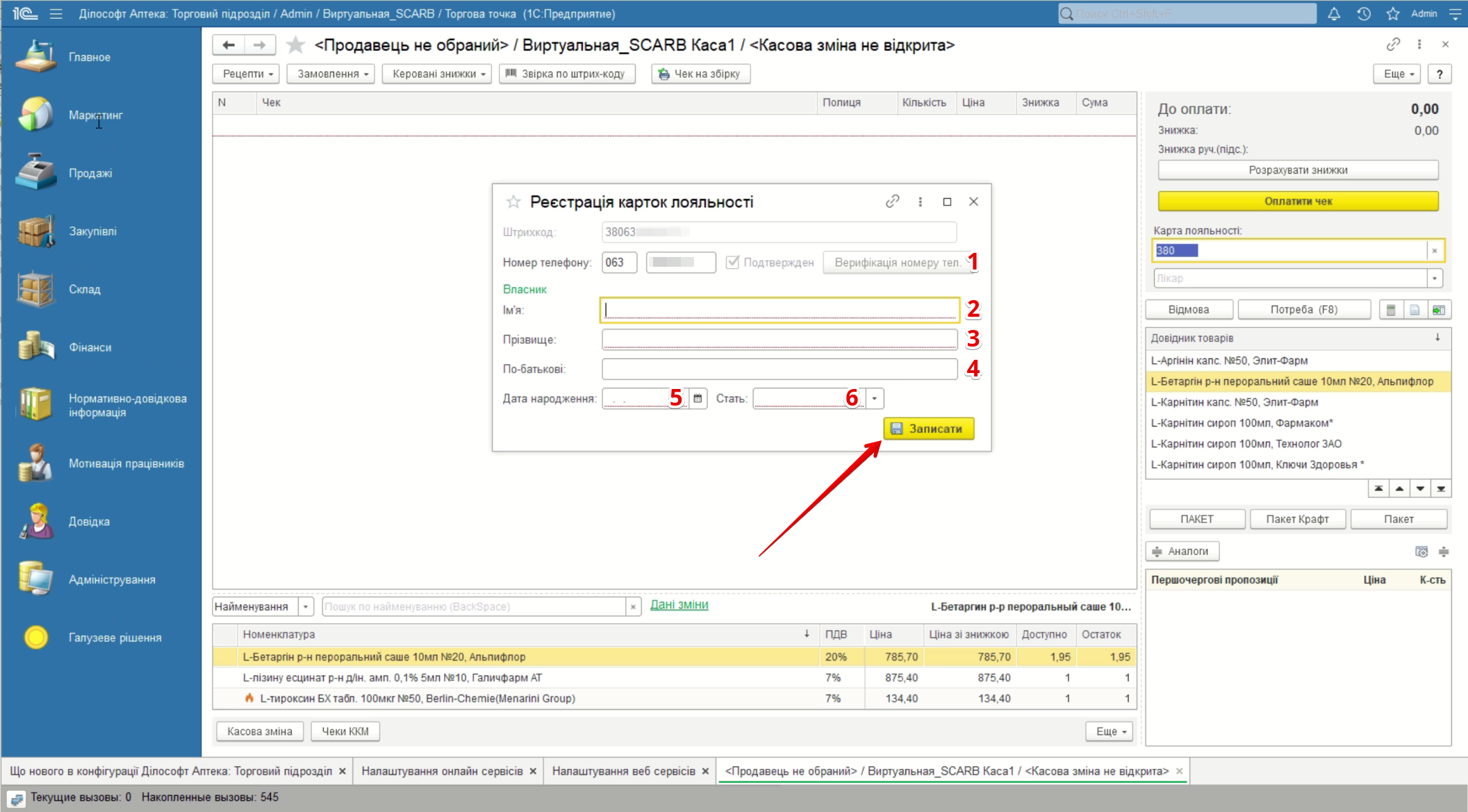Open the Рецепти dropdown menu
This screenshot has width=1468, height=812.
coord(247,74)
